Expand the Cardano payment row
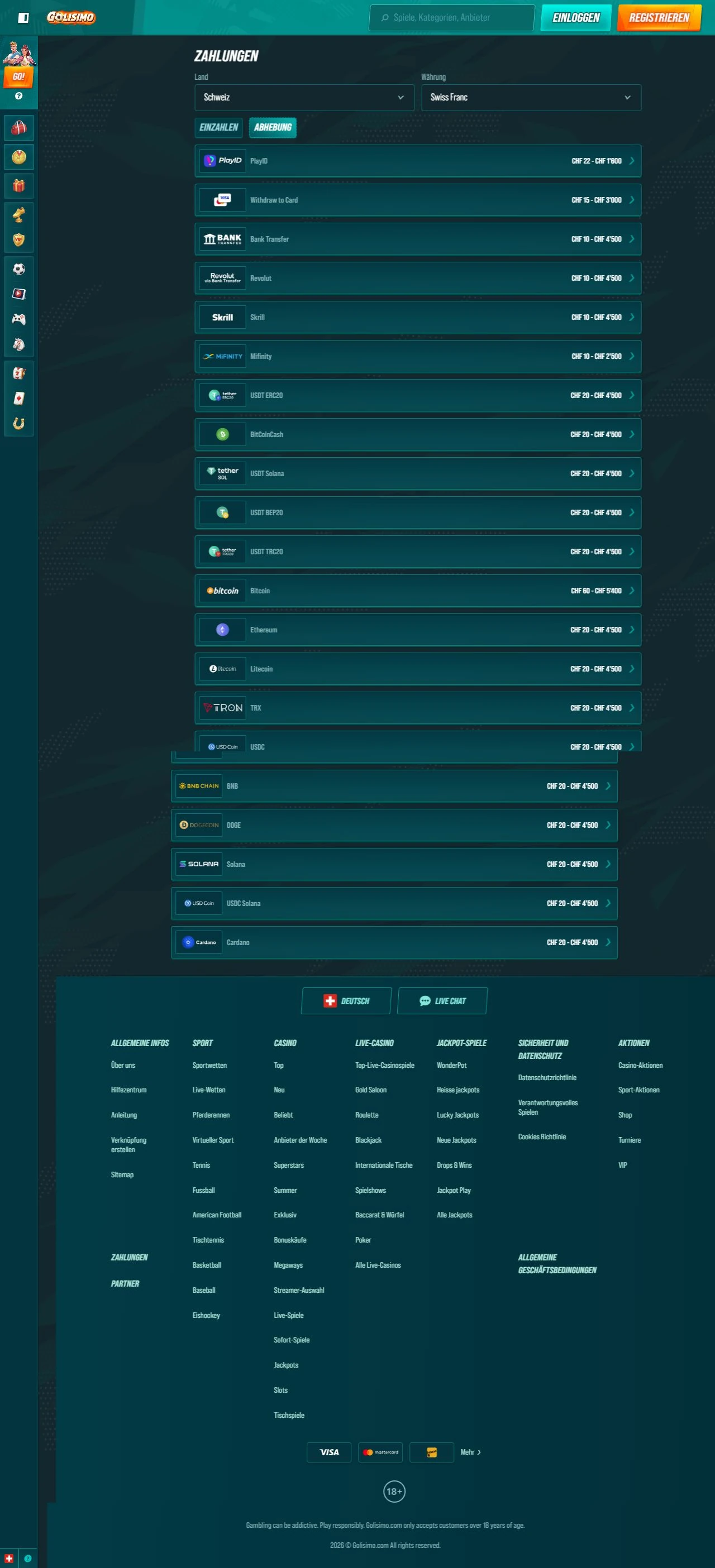This screenshot has height=1568, width=715. tap(394, 942)
